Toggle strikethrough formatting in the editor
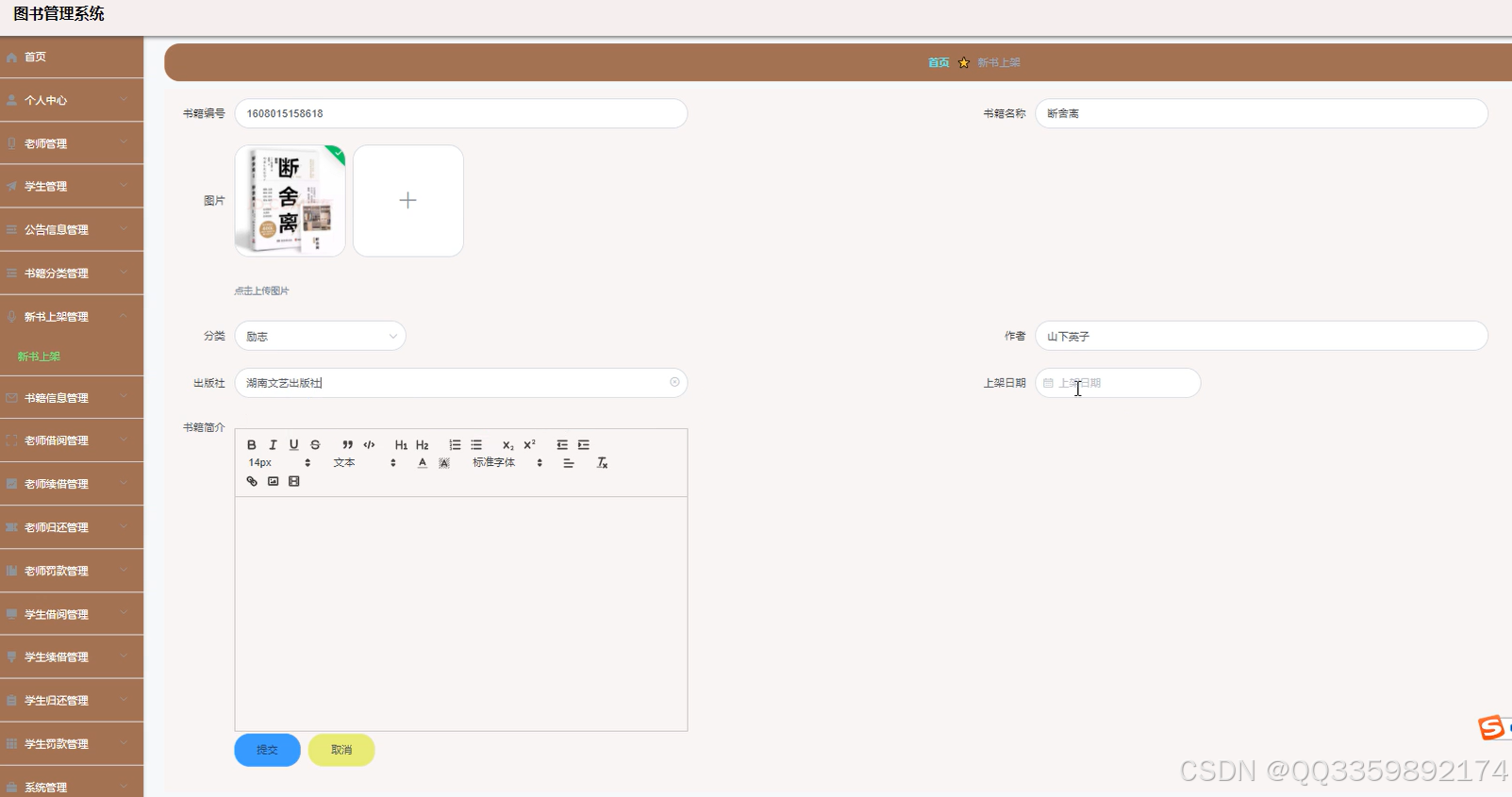This screenshot has width=1512, height=797. [x=315, y=445]
